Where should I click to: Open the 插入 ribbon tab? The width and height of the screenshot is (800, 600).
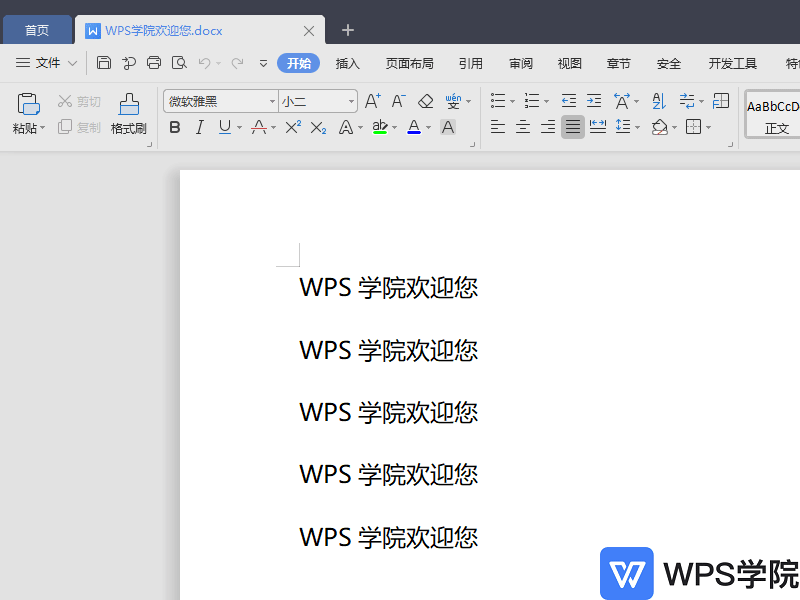pyautogui.click(x=347, y=63)
